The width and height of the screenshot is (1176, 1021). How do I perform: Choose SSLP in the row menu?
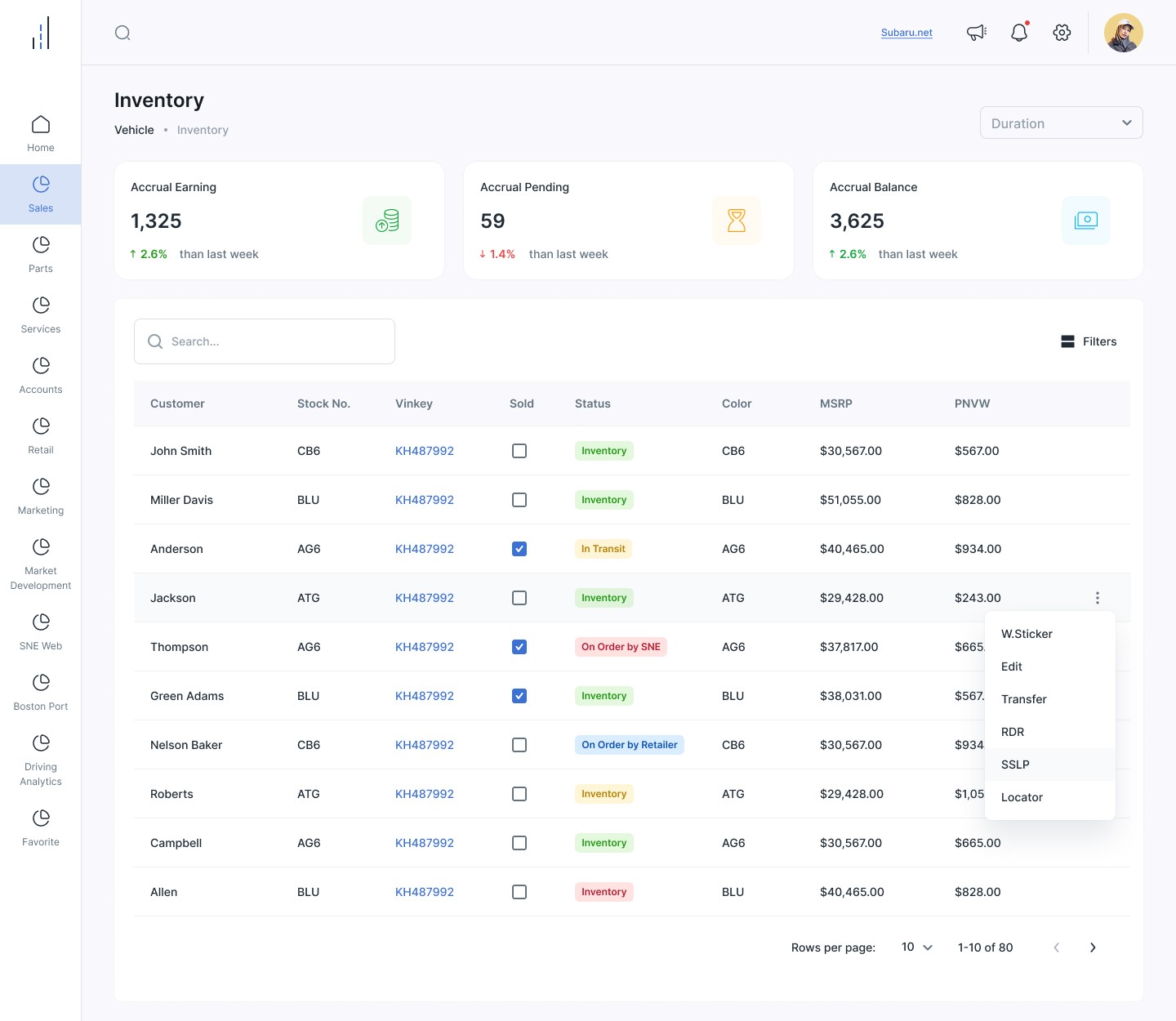pyautogui.click(x=1050, y=765)
